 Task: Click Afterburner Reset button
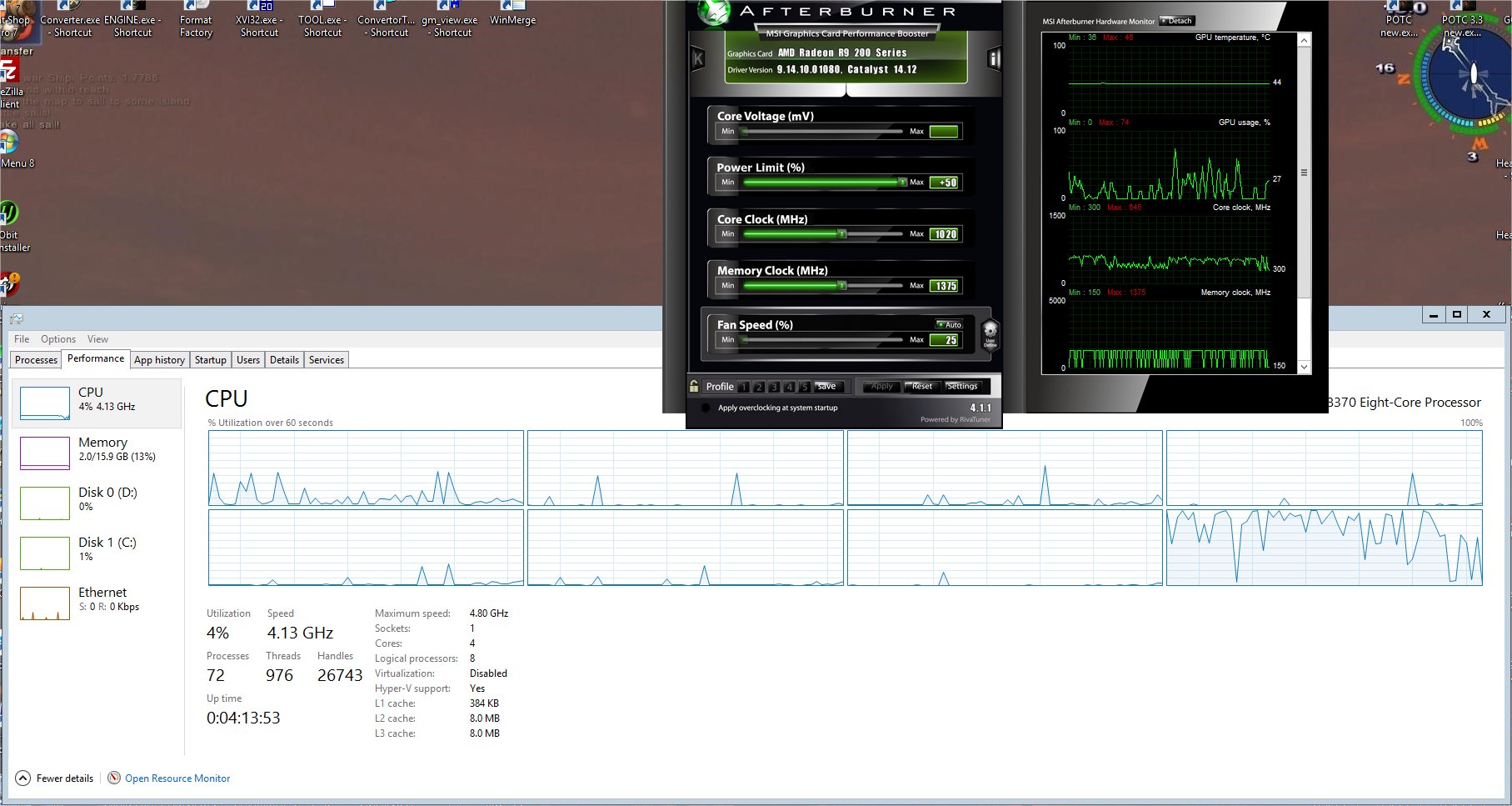922,387
